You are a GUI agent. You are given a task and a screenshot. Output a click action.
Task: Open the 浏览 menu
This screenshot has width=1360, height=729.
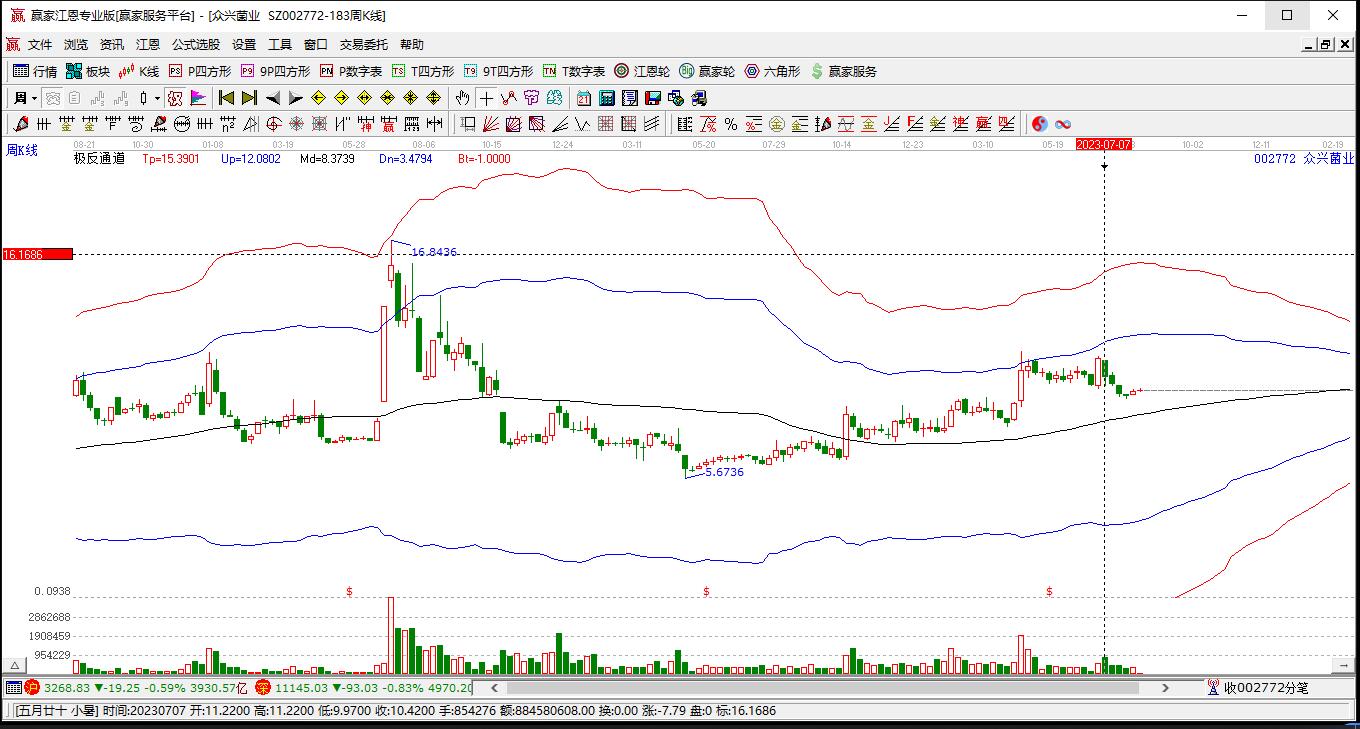pyautogui.click(x=76, y=45)
